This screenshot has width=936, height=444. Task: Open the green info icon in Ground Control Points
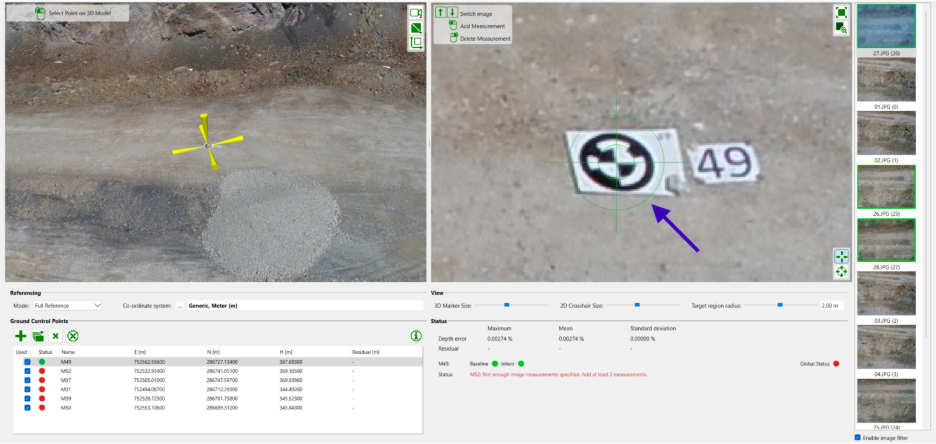[x=415, y=336]
